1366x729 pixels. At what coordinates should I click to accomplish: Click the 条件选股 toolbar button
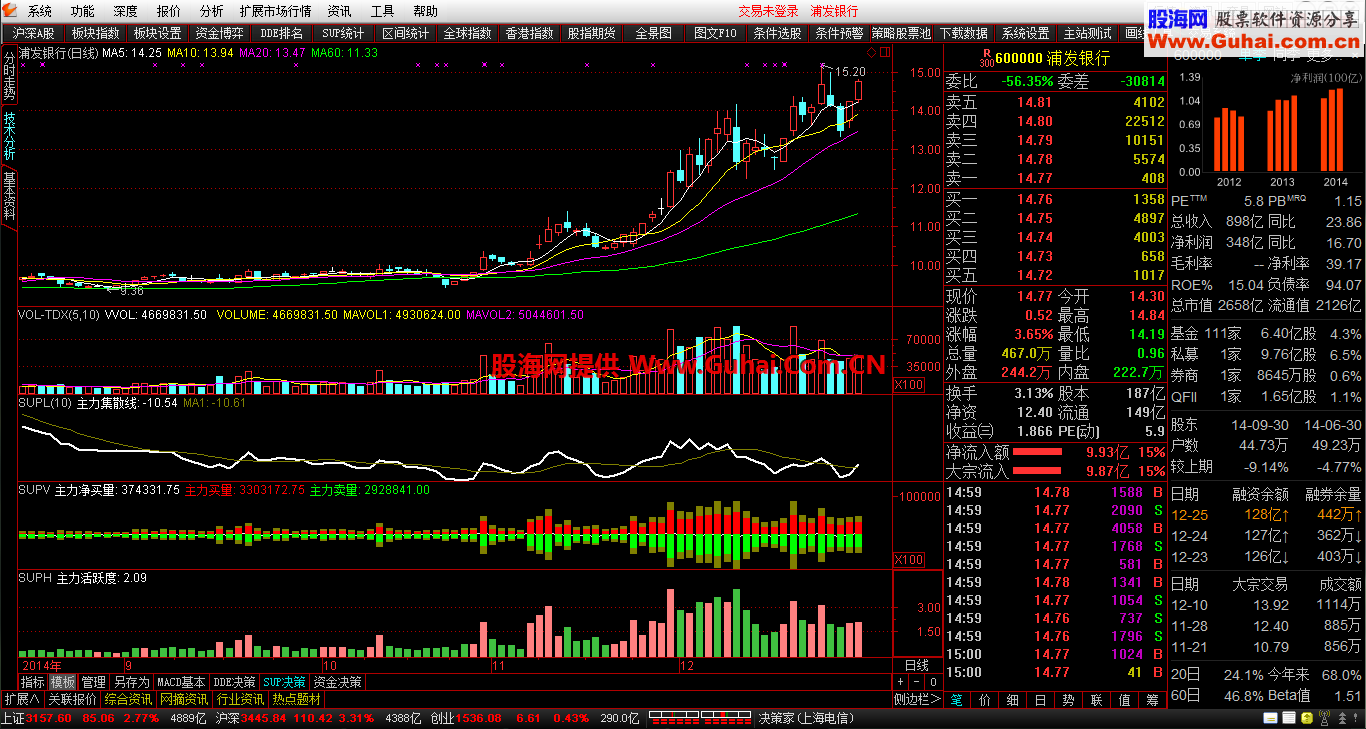[x=777, y=33]
